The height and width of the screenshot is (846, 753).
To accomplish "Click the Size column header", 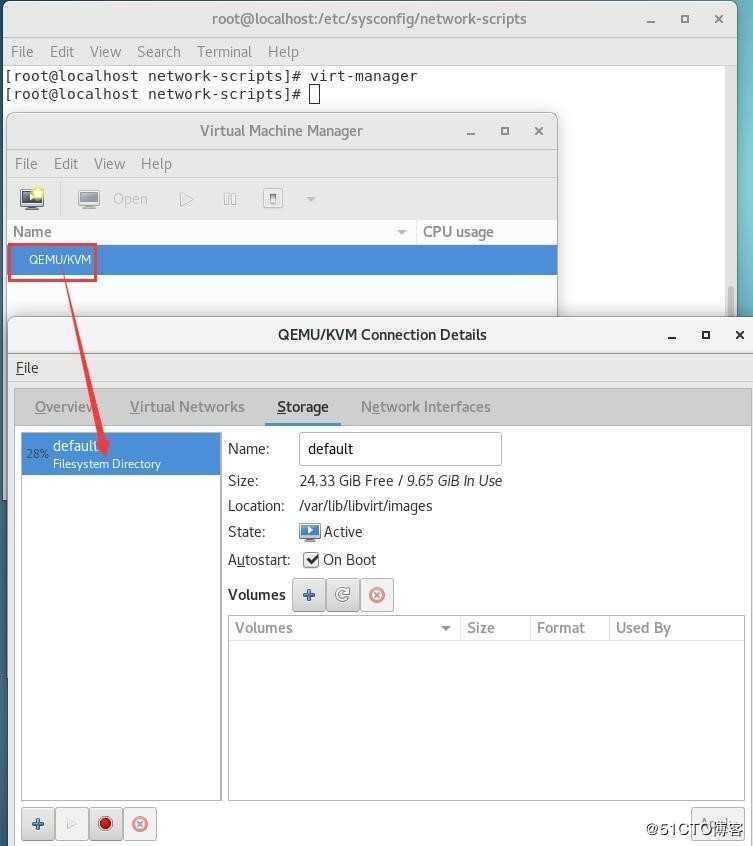I will pos(495,628).
